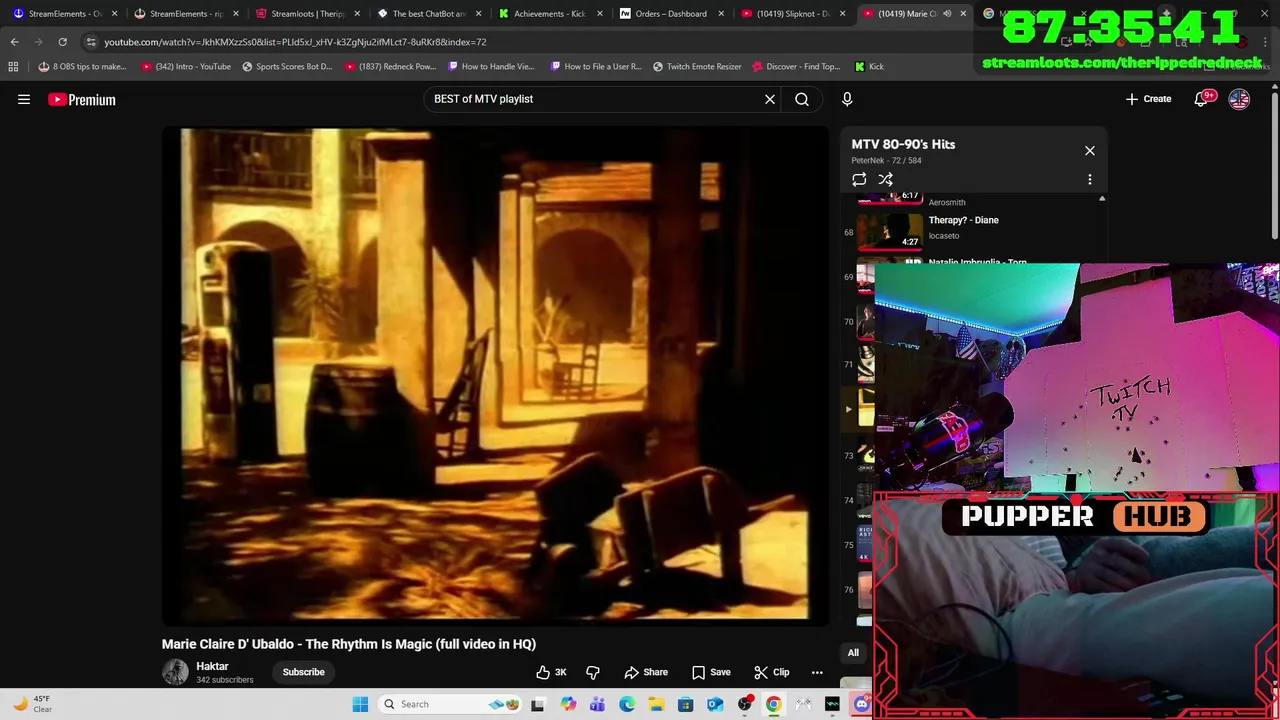Subscribe to Haktar channel
Image resolution: width=1280 pixels, height=720 pixels.
tap(303, 672)
